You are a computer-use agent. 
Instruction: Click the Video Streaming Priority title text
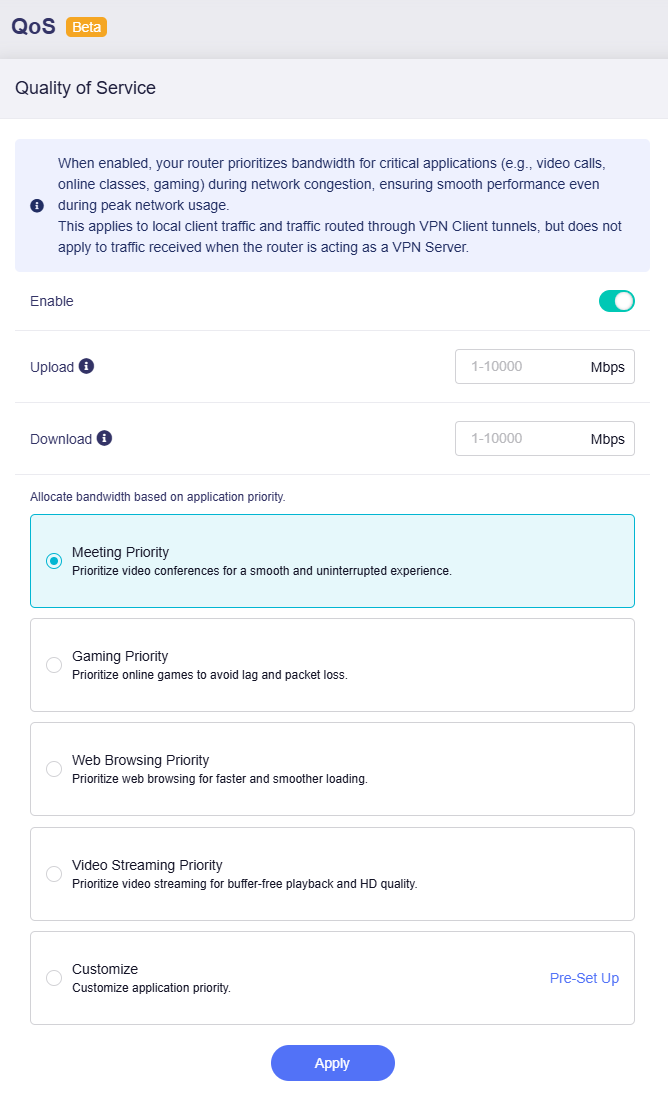pos(147,865)
